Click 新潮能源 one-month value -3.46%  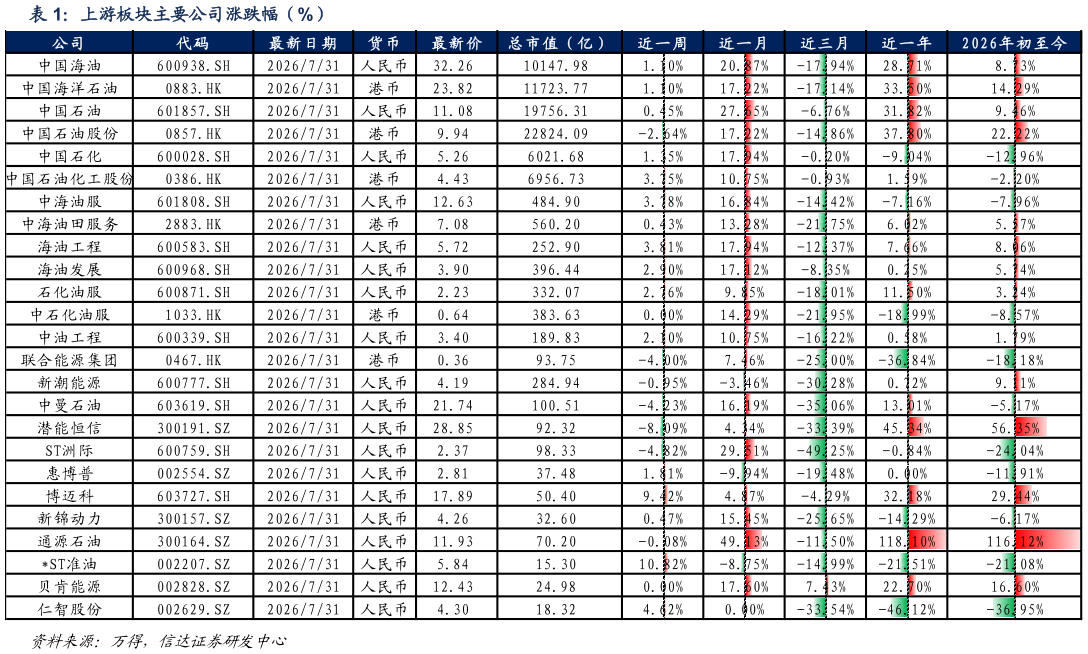744,383
